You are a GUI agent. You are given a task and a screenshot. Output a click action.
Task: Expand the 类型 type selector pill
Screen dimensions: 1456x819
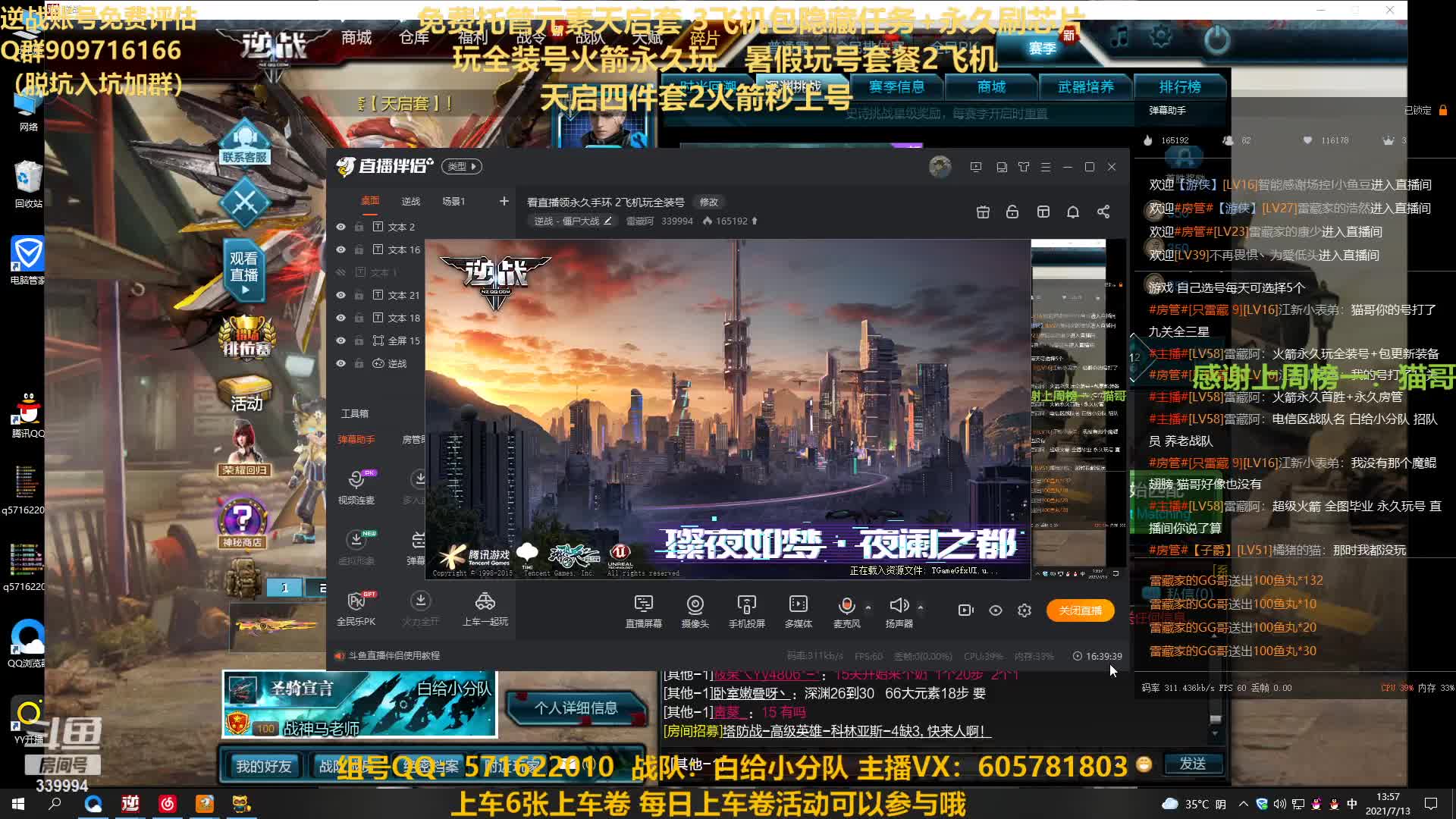pyautogui.click(x=462, y=166)
